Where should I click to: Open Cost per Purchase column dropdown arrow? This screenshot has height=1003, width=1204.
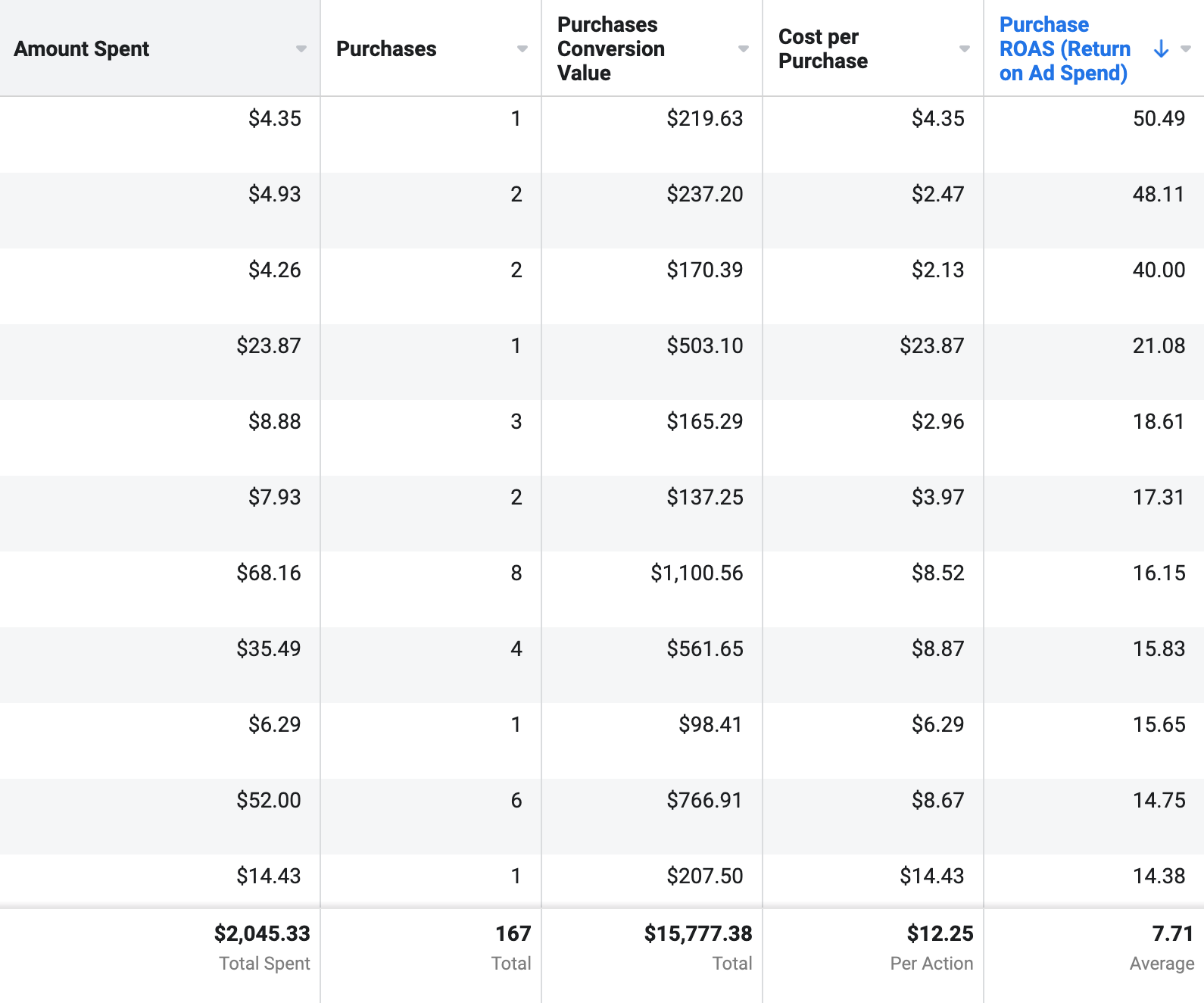pos(964,49)
